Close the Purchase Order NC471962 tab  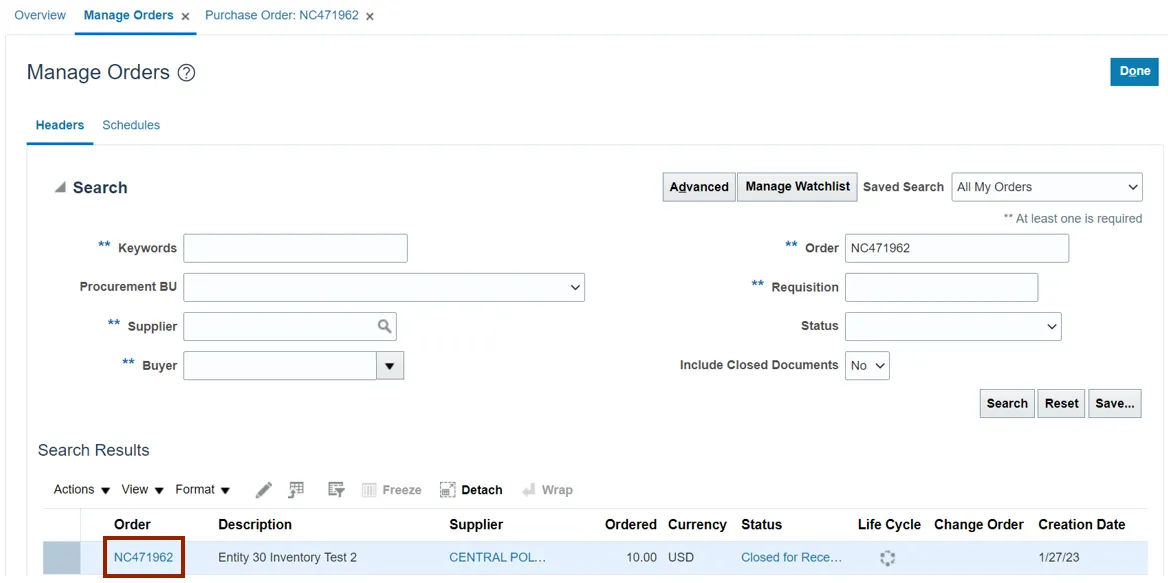click(x=370, y=17)
